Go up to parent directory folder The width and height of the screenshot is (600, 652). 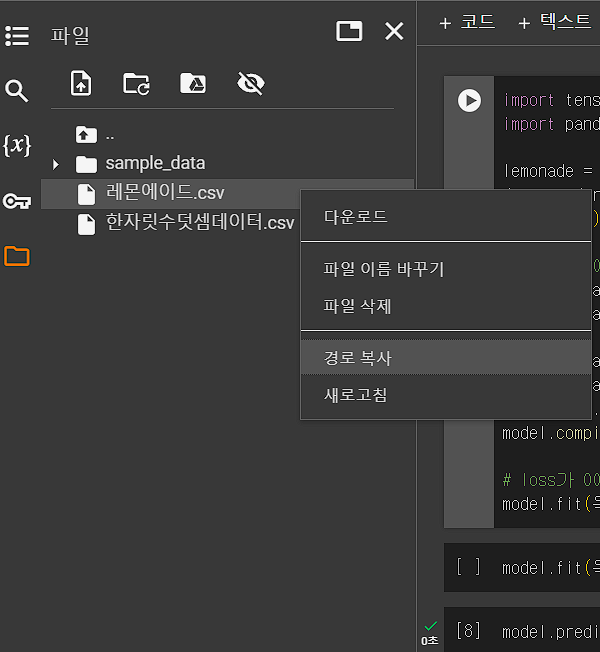tap(86, 135)
